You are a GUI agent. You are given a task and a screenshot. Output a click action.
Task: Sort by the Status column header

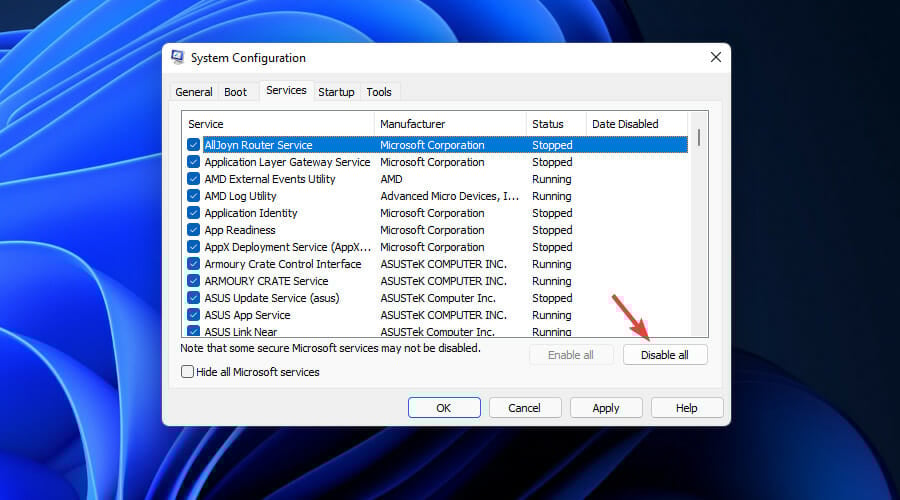pyautogui.click(x=556, y=124)
